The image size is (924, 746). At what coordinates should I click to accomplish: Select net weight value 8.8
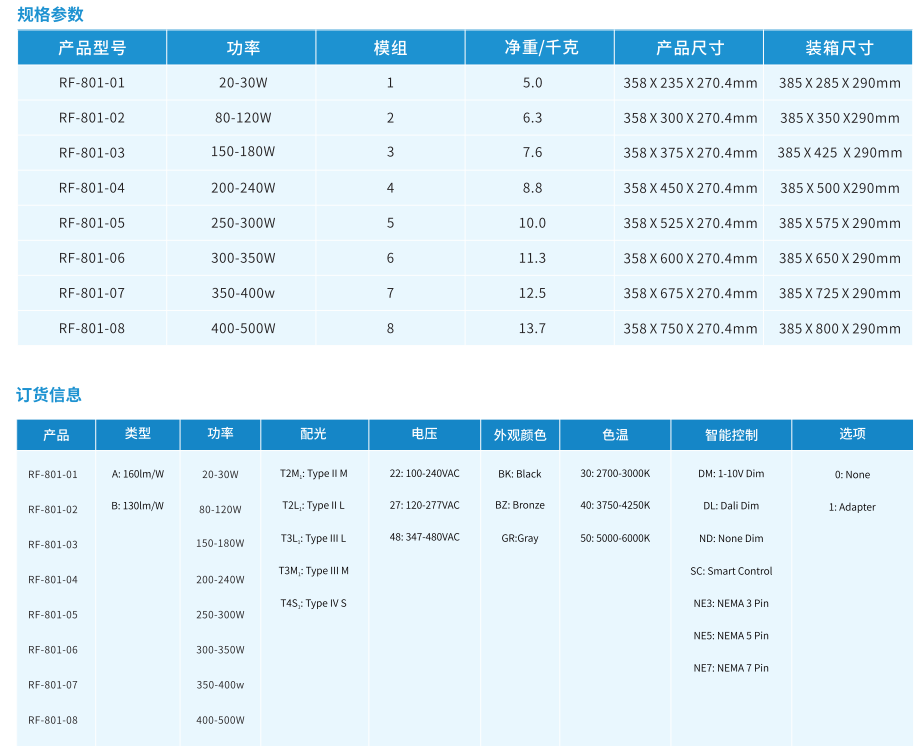click(532, 188)
